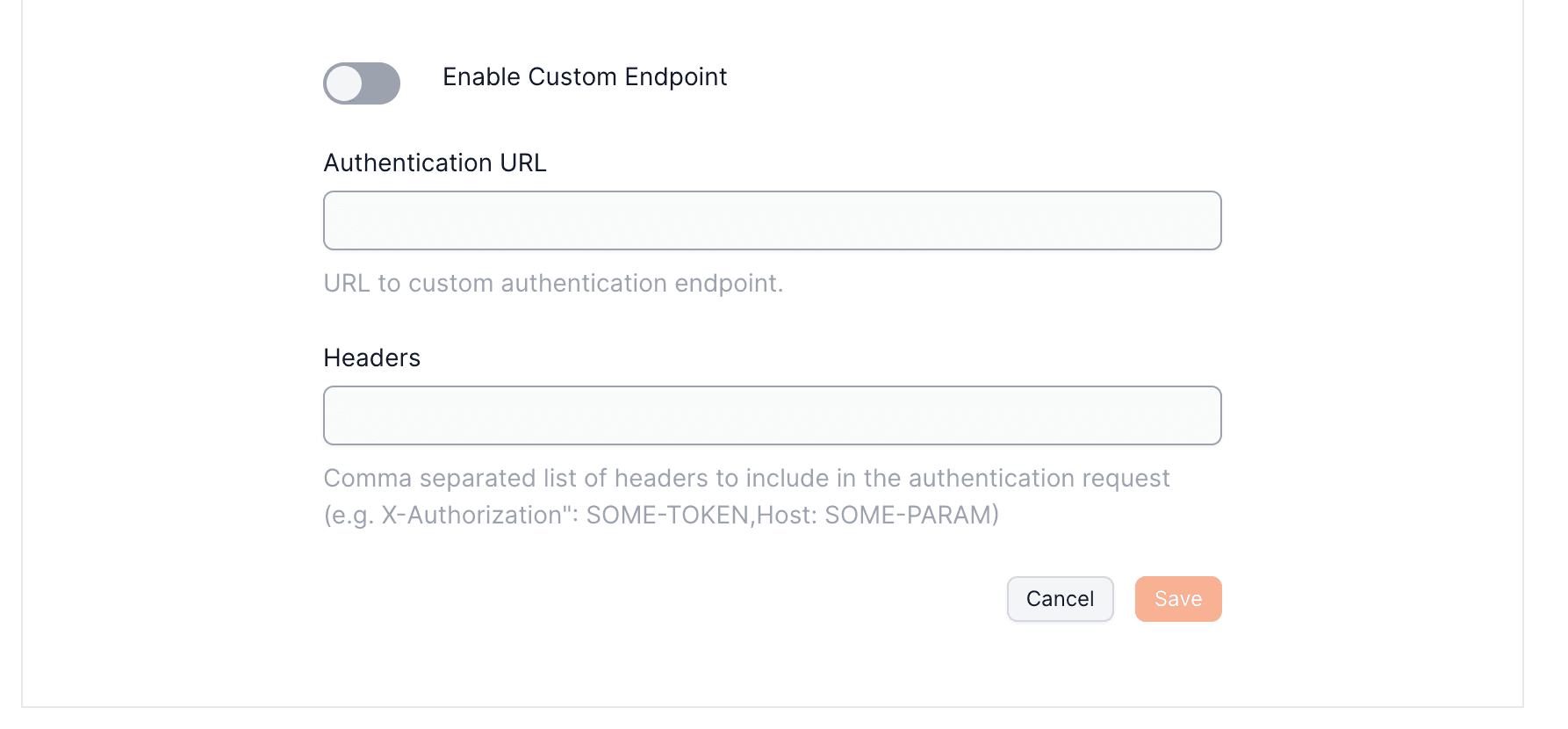Click the URL endpoint helper text

point(554,283)
